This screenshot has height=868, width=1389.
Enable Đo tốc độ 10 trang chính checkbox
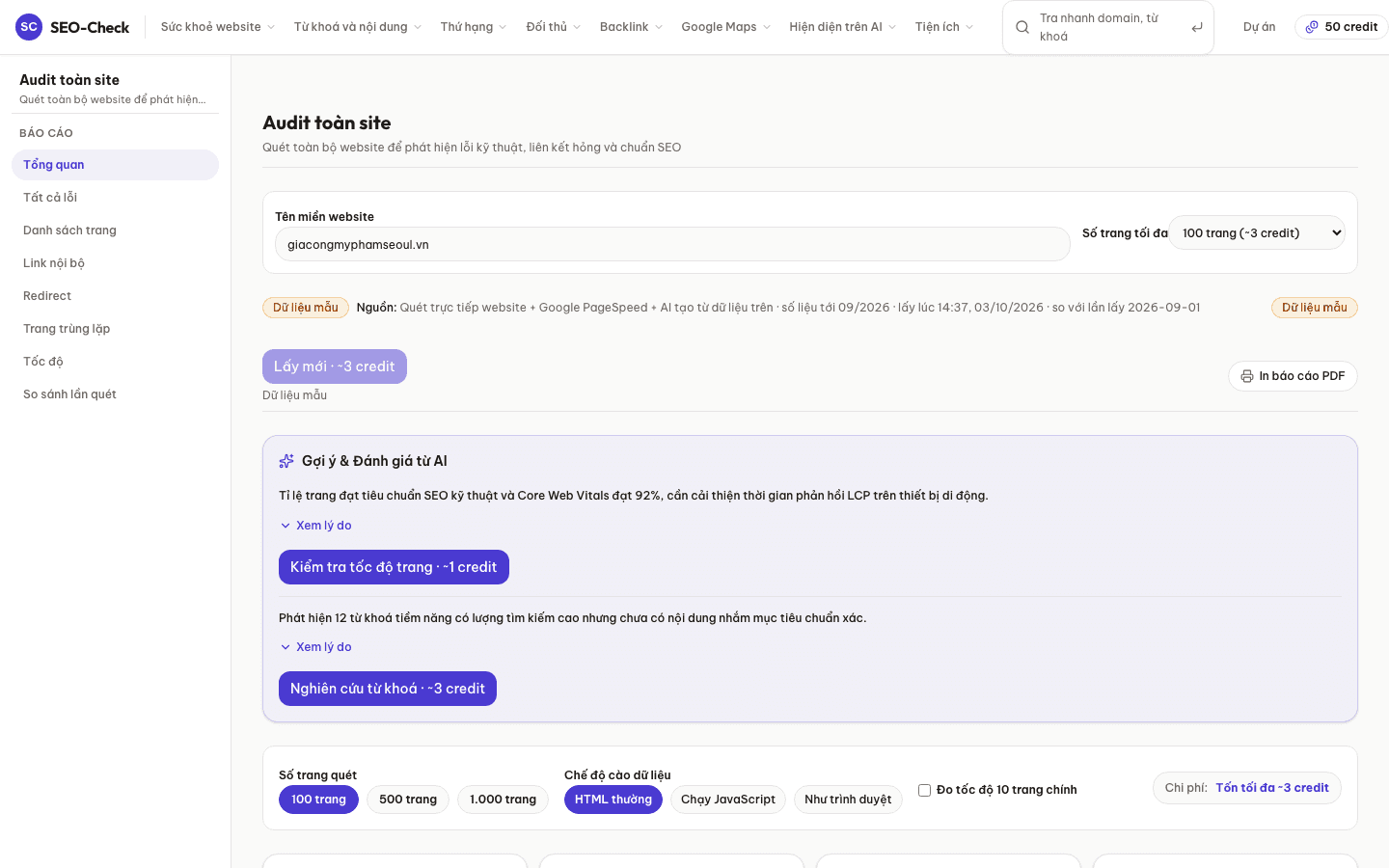coord(924,790)
